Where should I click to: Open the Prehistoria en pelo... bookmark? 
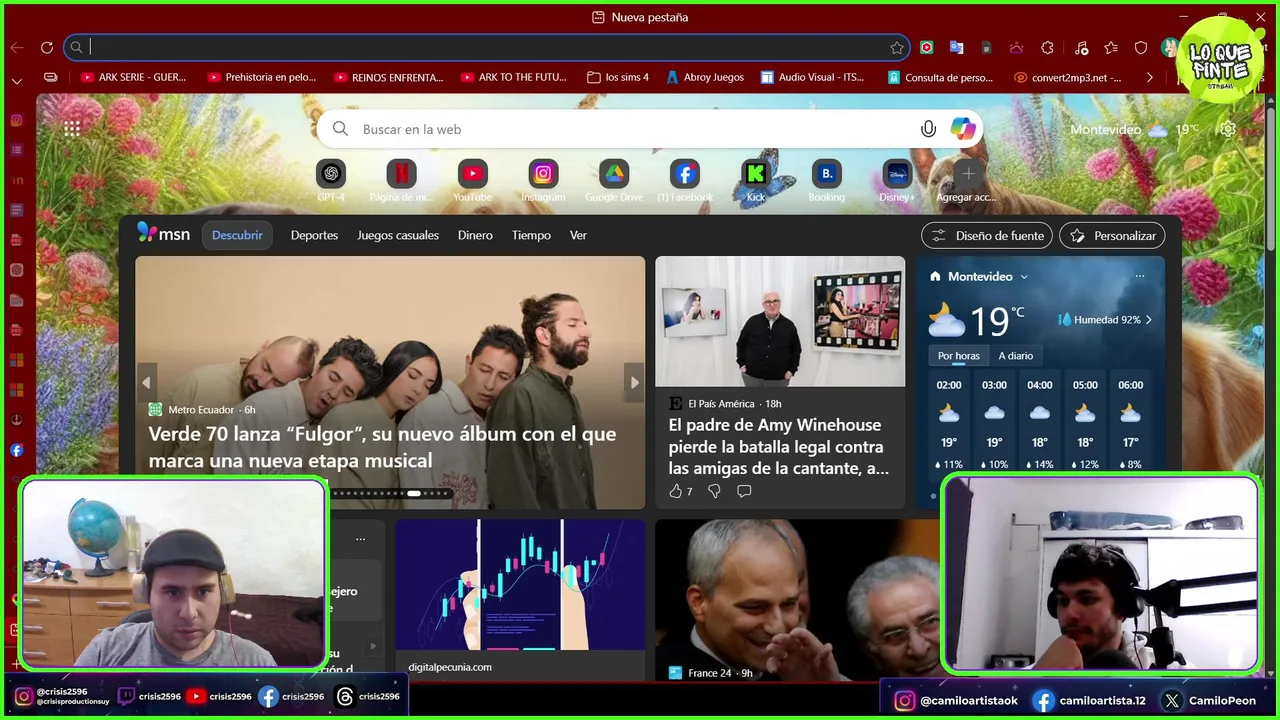pyautogui.click(x=261, y=77)
